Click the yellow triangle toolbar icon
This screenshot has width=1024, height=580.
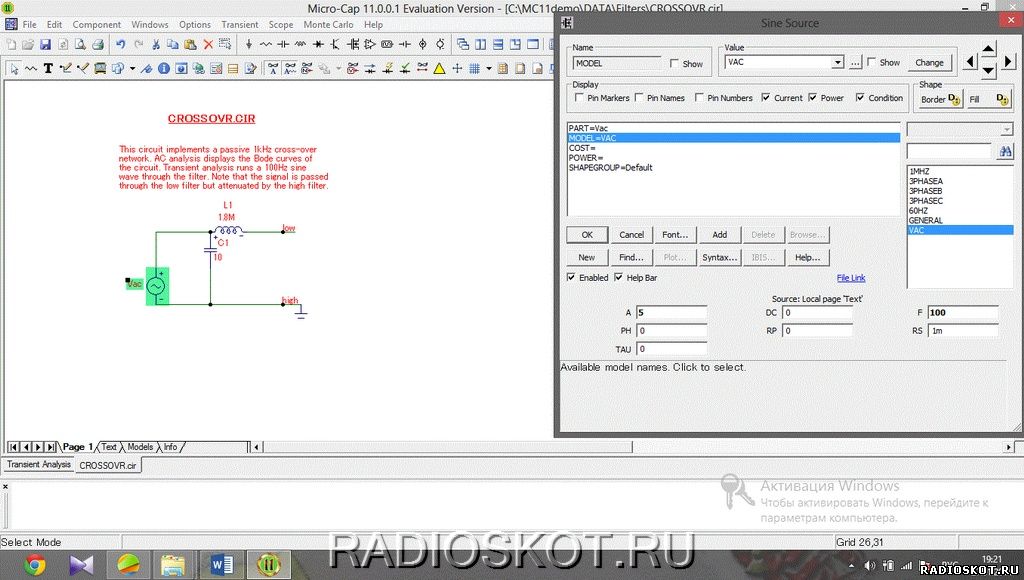pos(440,68)
